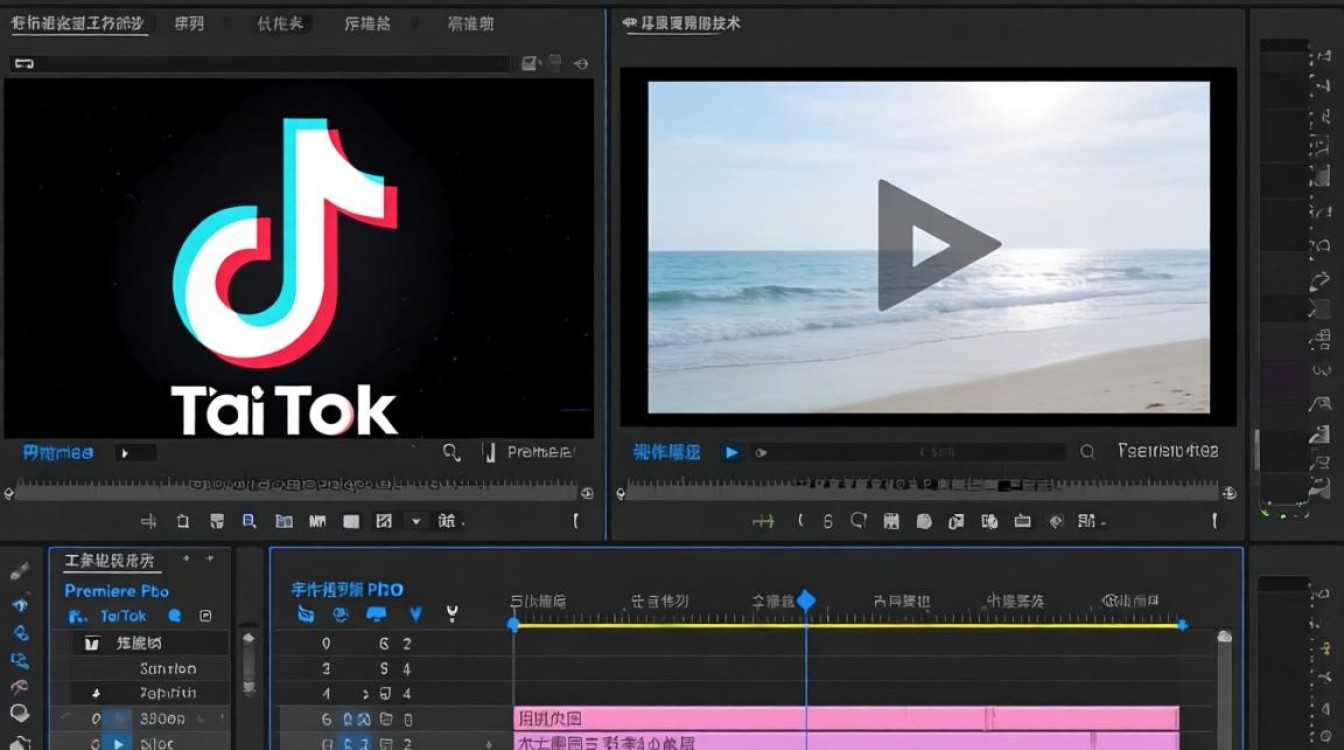The width and height of the screenshot is (1344, 750).
Task: Click the blue speech-bubble icon in timeline header
Action: pos(376,614)
